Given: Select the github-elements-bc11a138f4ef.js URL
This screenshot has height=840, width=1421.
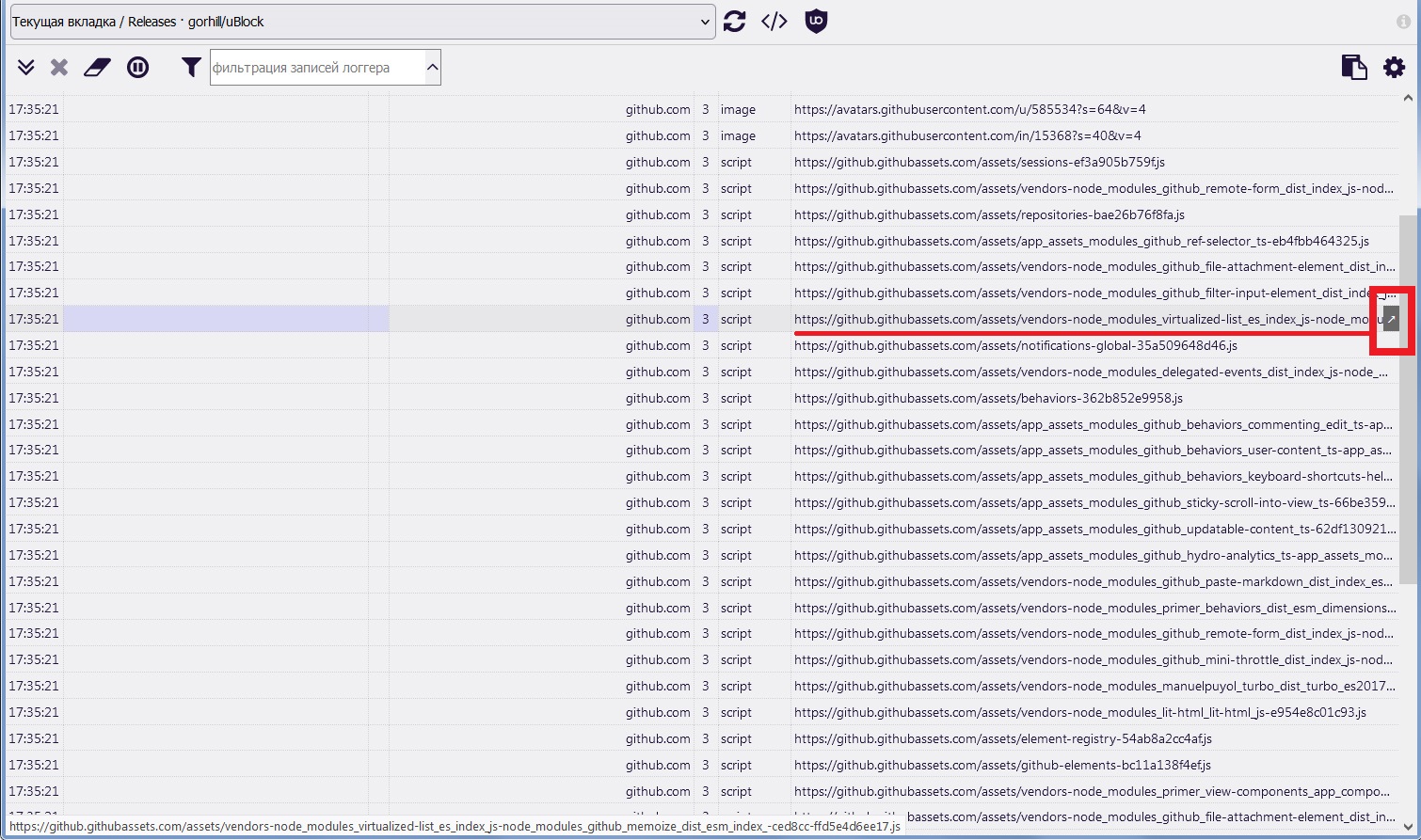Looking at the screenshot, I should tap(1002, 765).
